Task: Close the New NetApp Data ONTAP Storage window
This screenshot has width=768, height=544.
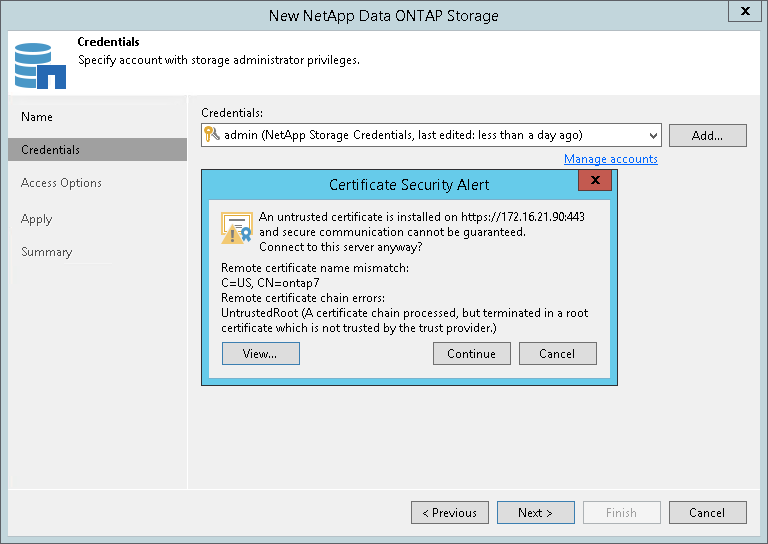Action: pos(744,13)
